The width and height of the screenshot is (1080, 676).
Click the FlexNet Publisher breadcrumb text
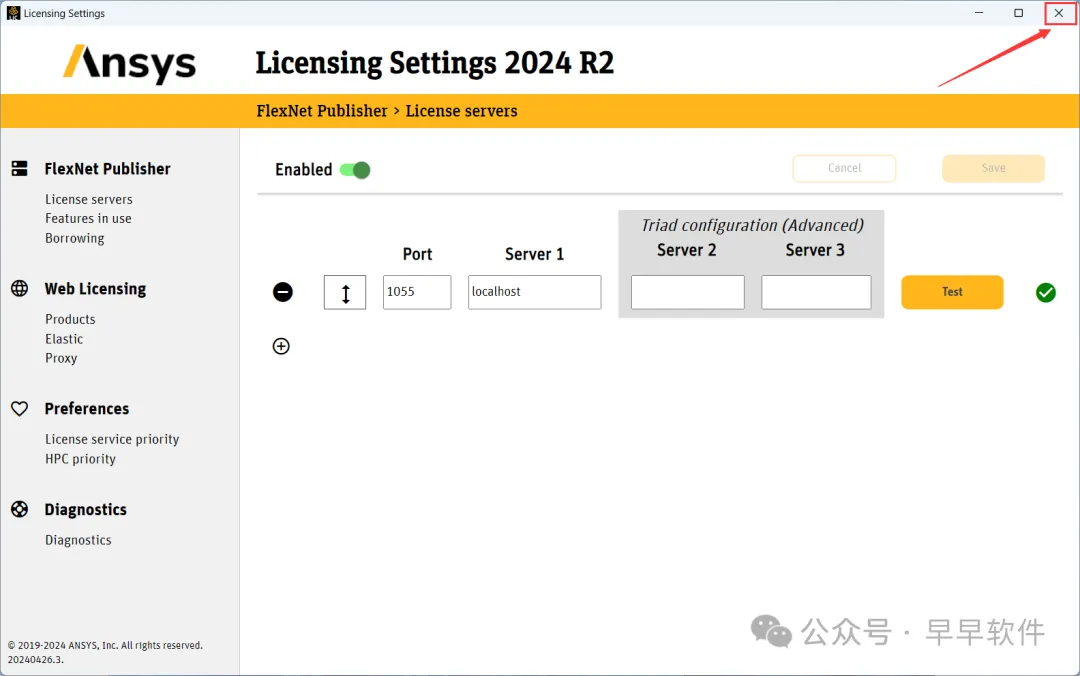[x=322, y=111]
